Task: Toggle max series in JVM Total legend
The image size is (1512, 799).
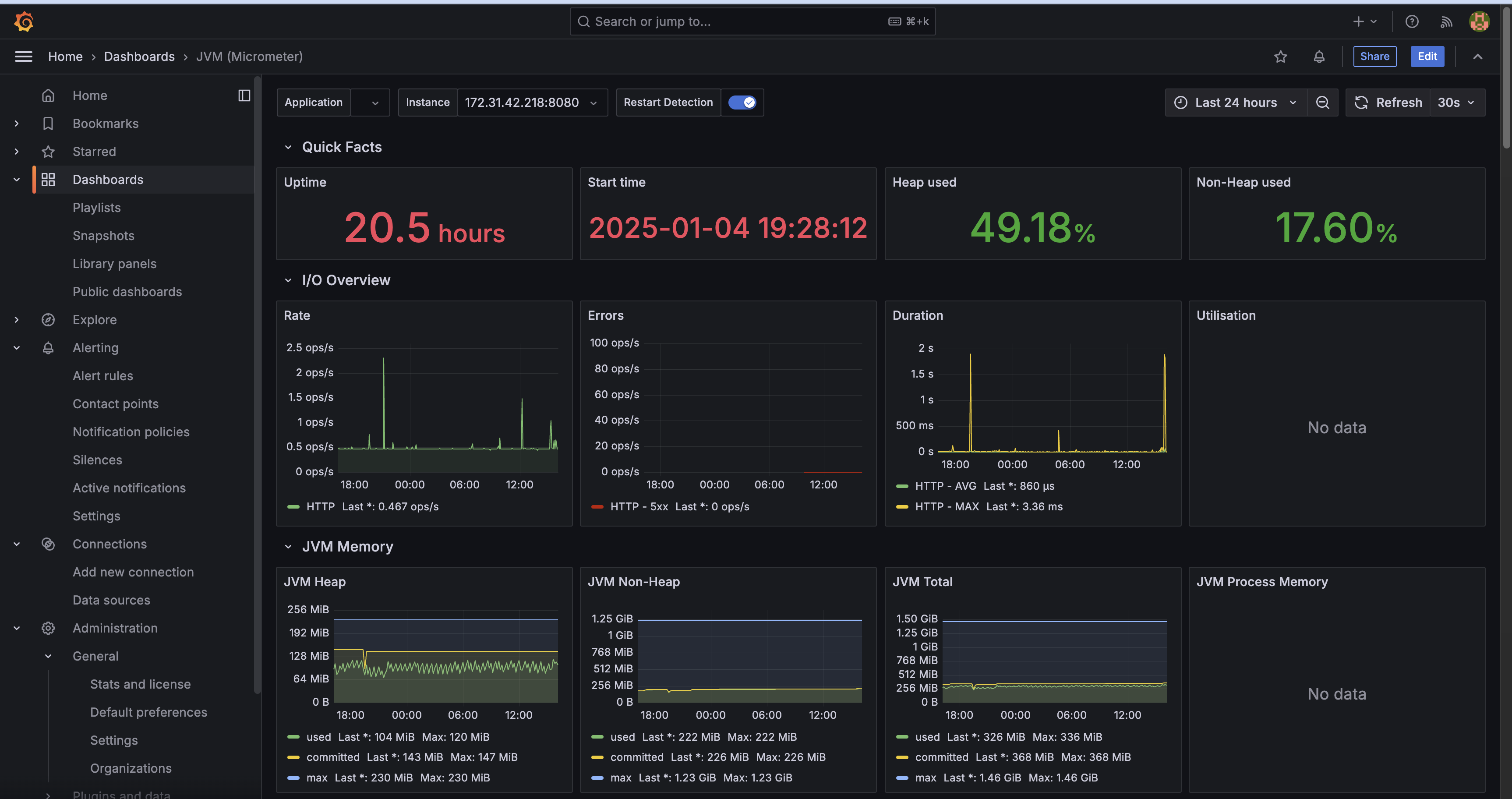Action: pyautogui.click(x=925, y=777)
